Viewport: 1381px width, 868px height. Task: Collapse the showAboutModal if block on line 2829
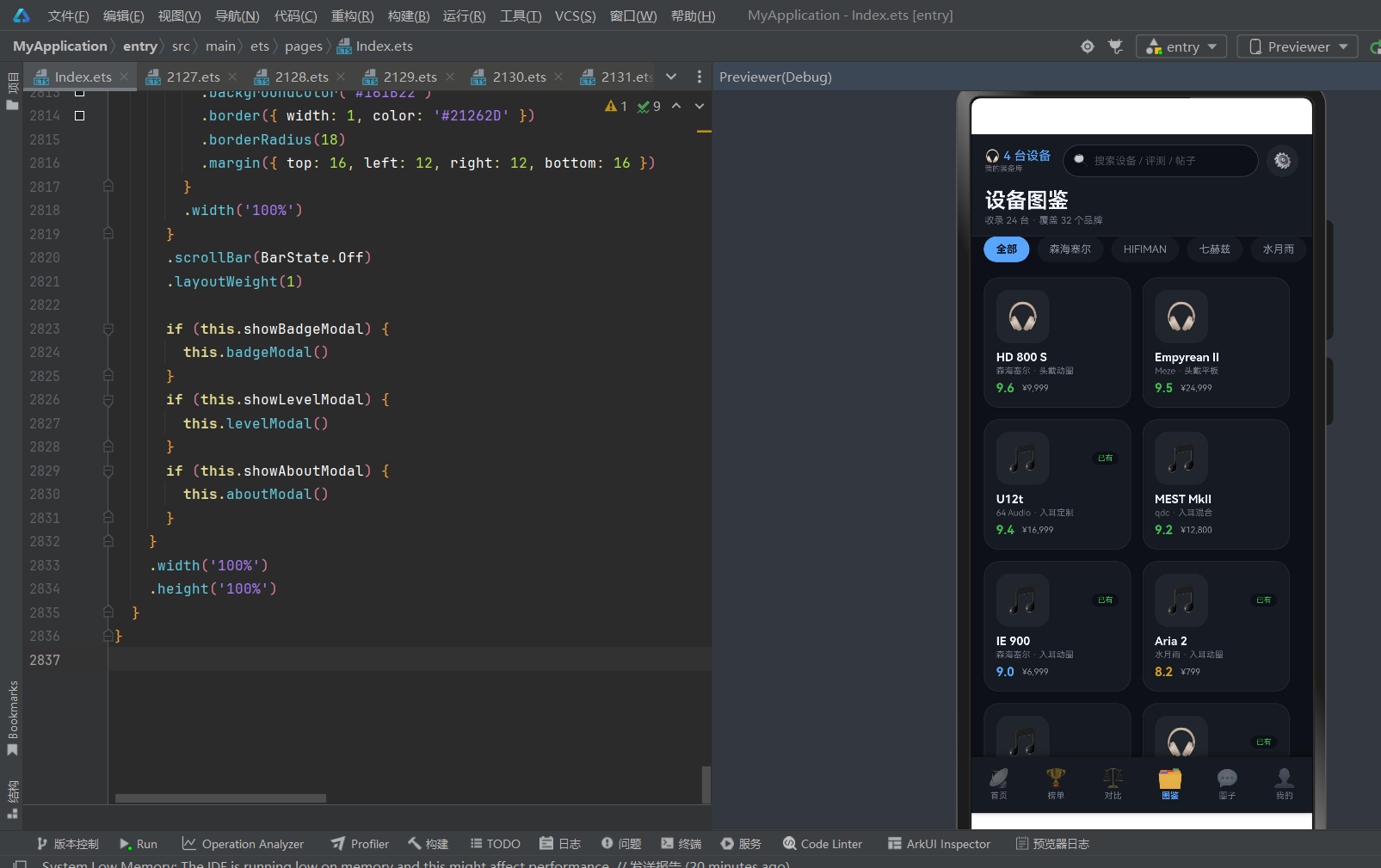click(x=108, y=471)
